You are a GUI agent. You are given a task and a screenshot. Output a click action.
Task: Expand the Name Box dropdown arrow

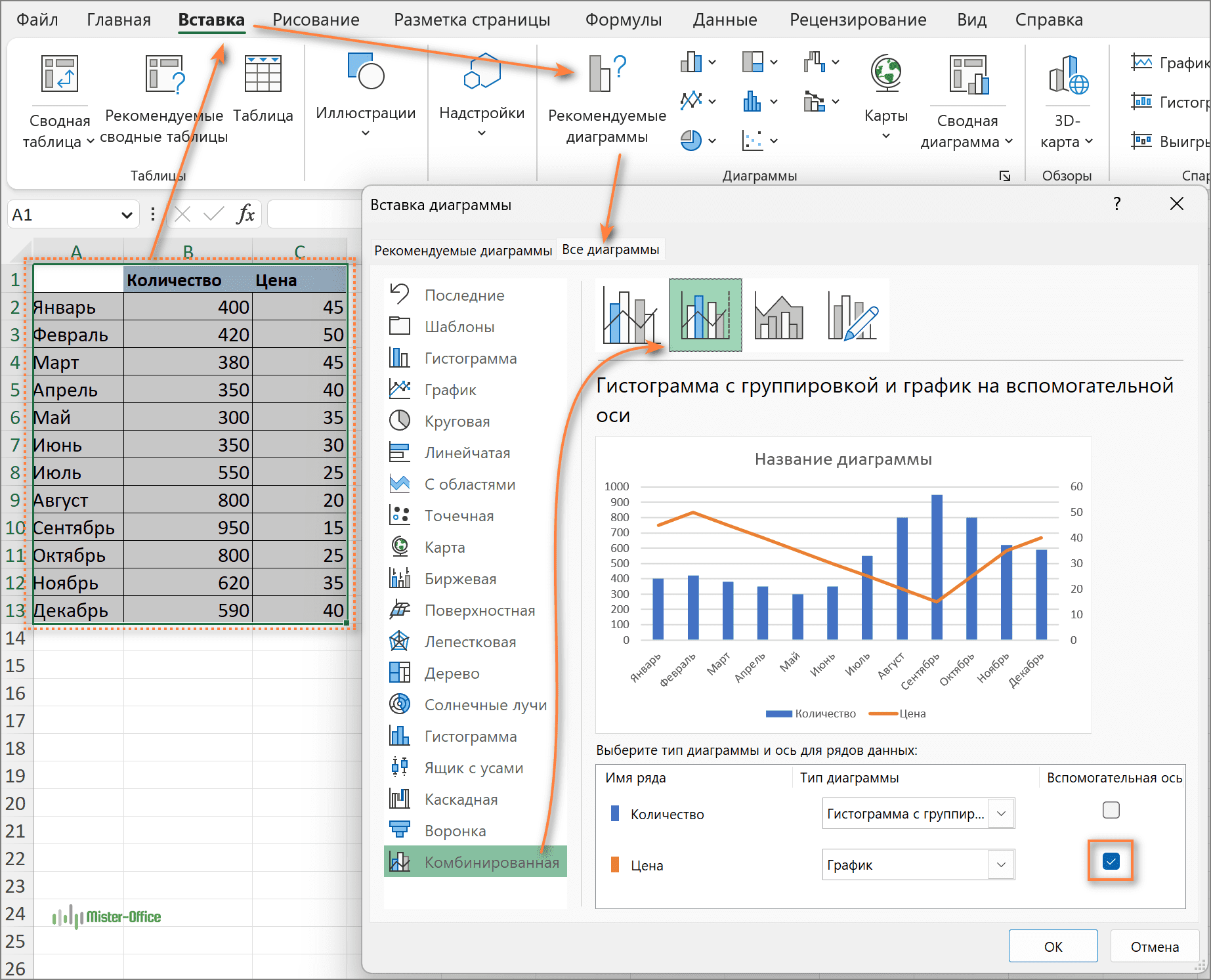click(x=127, y=215)
